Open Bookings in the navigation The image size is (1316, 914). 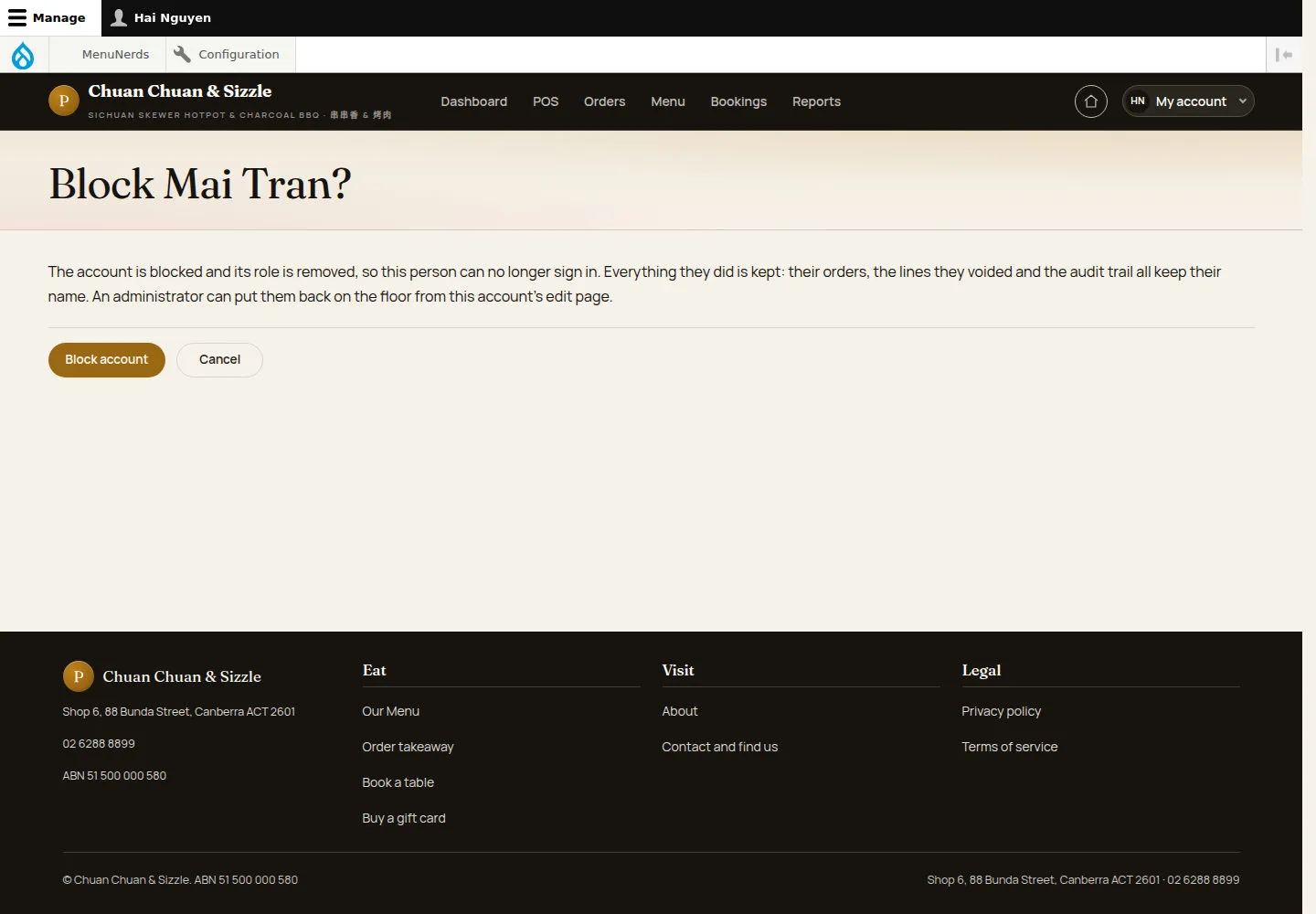coord(738,101)
